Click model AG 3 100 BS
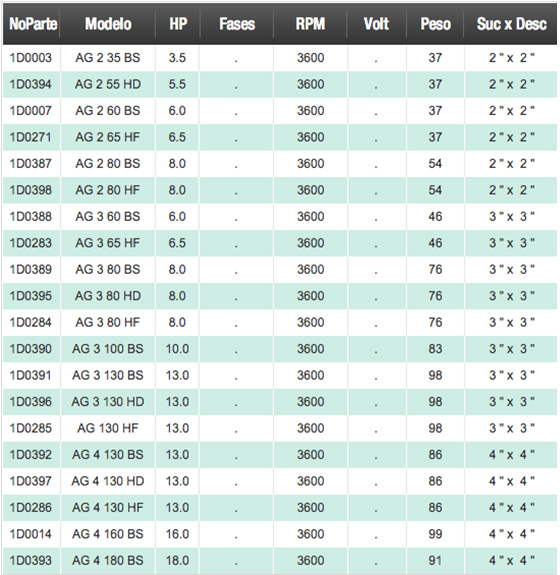 pos(108,349)
